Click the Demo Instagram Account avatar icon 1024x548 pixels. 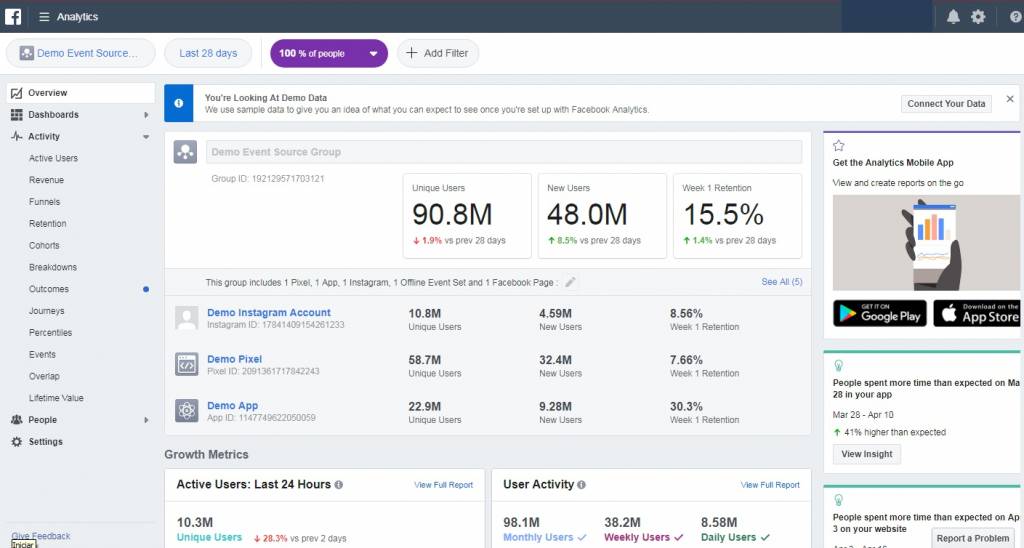click(x=187, y=318)
